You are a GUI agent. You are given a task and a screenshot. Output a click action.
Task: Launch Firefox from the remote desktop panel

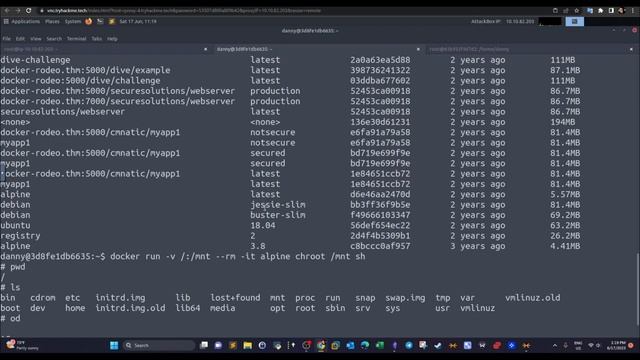89,21
